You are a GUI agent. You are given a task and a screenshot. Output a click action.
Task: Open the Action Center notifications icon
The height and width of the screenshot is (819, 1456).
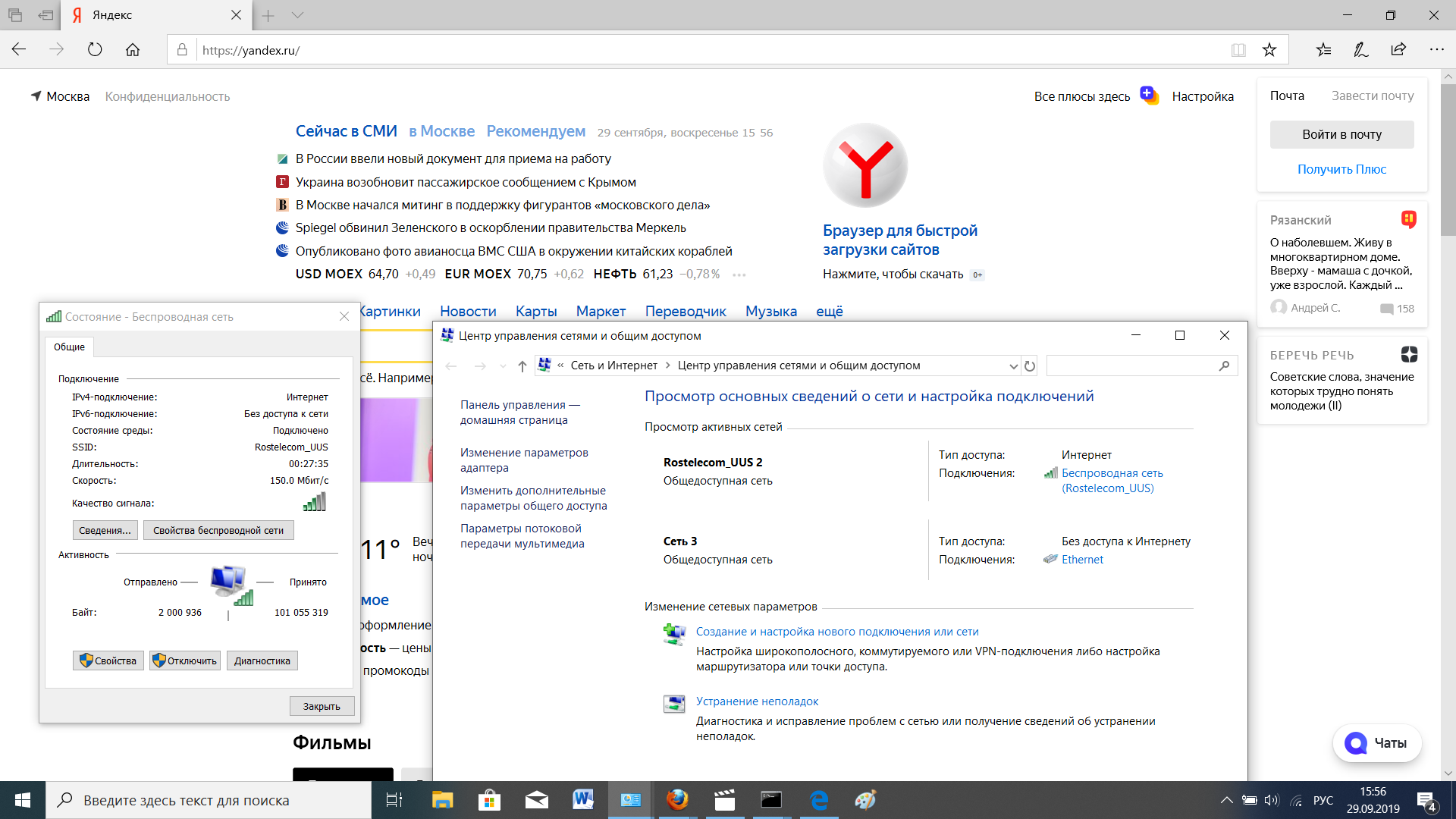[x=1426, y=801]
